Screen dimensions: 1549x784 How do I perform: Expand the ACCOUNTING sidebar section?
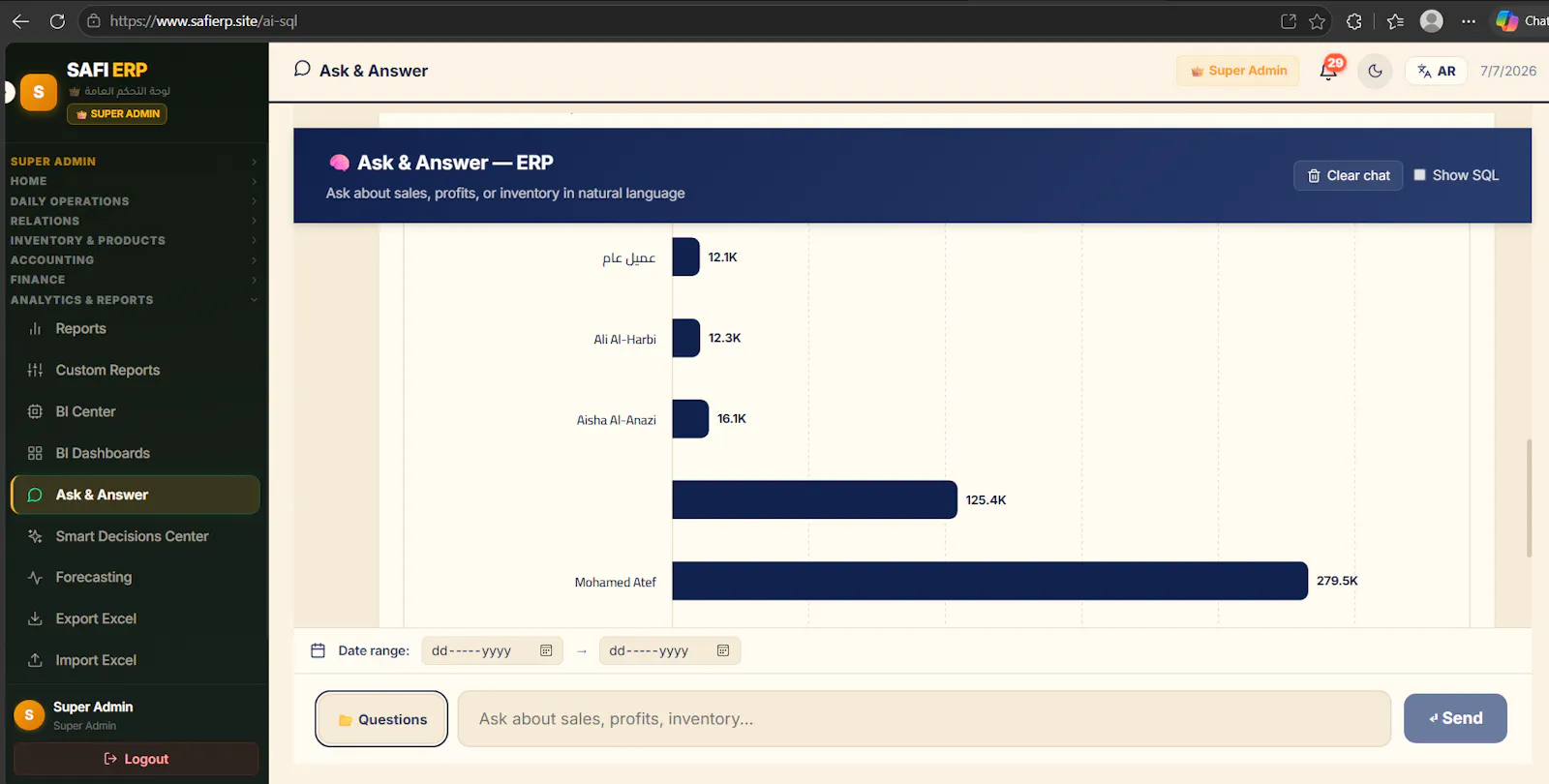coord(134,260)
